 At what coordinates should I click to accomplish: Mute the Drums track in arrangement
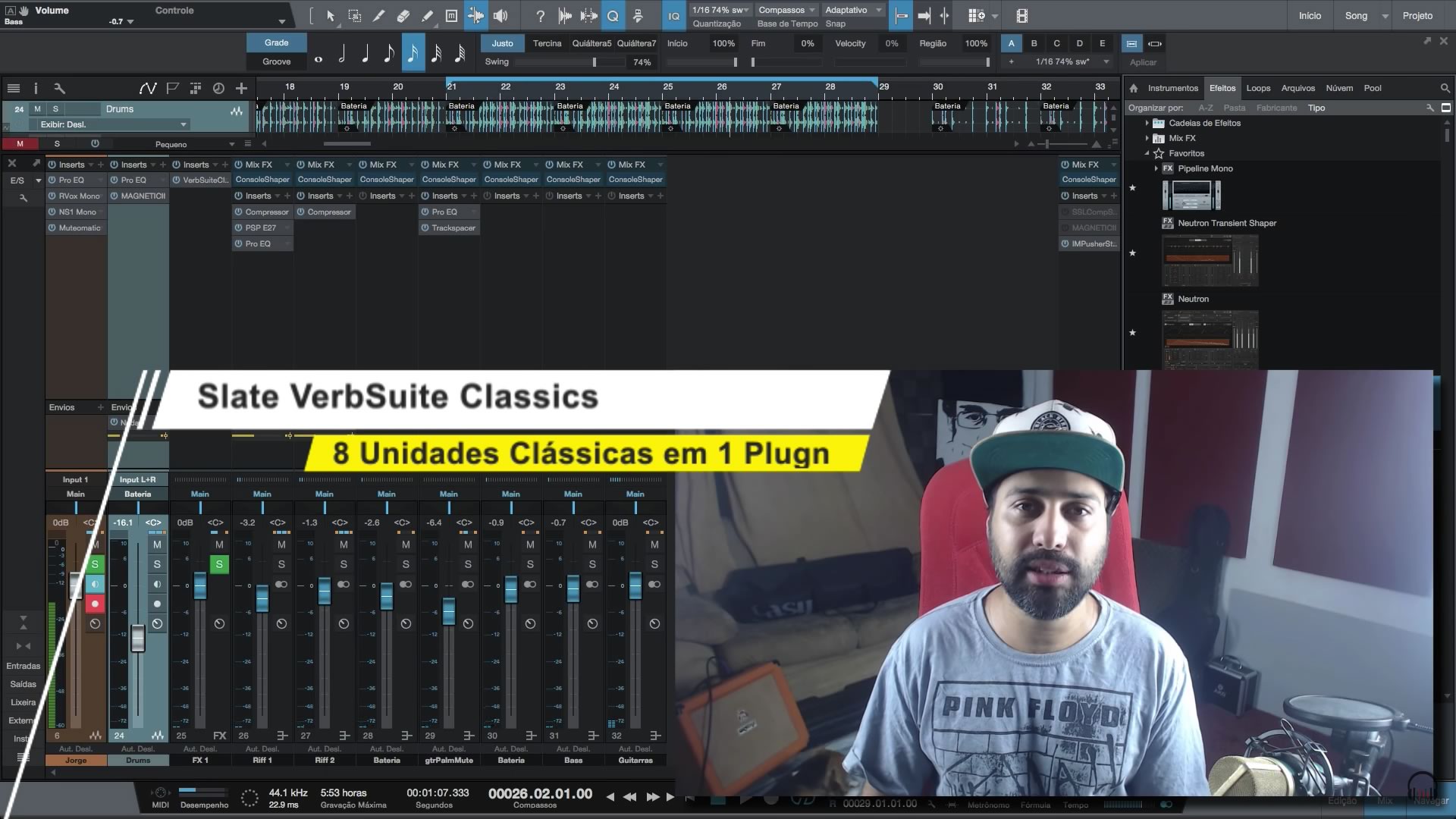pyautogui.click(x=37, y=109)
